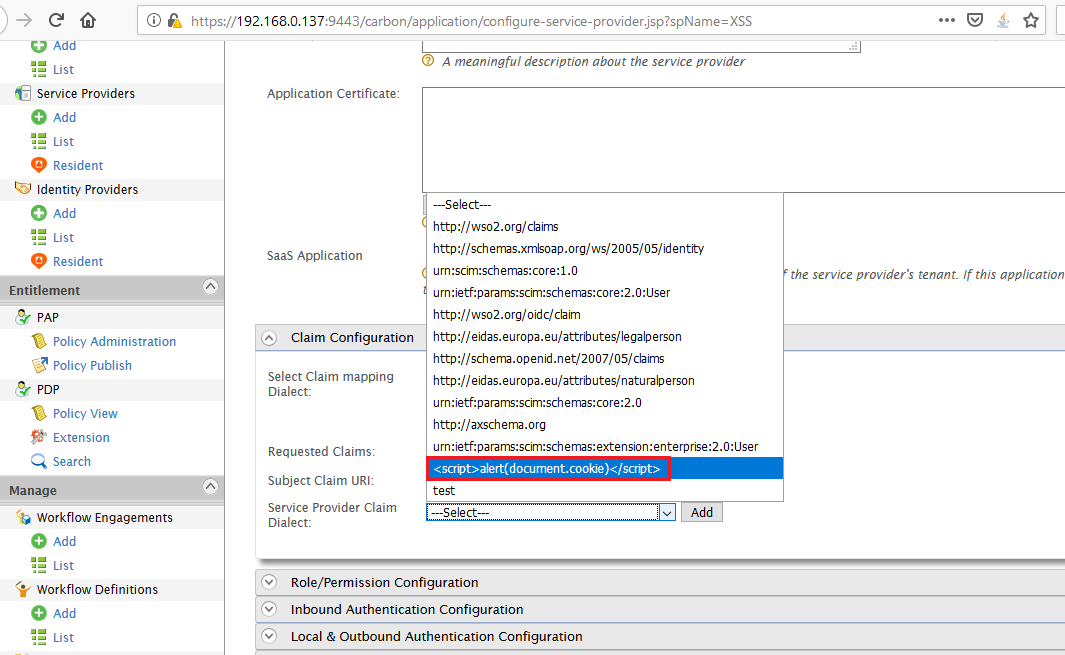Collapse the Entitlement menu section
The width and height of the screenshot is (1065, 655).
[210, 287]
